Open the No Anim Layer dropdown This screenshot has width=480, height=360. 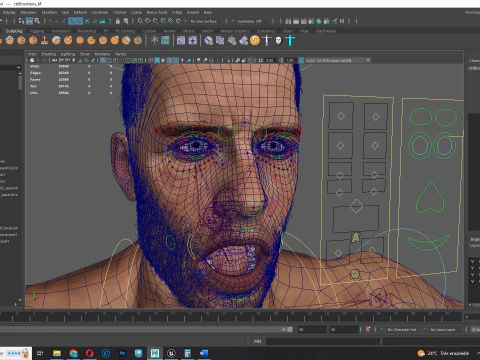442,329
